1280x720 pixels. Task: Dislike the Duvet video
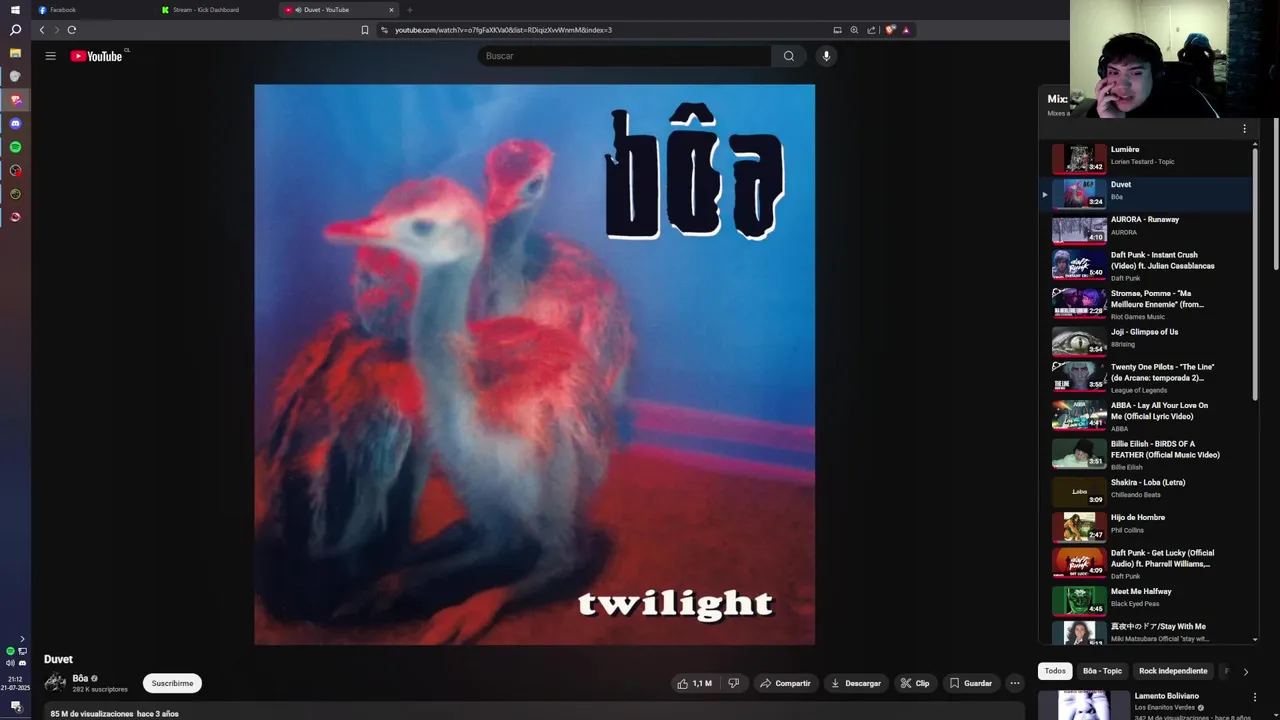733,683
